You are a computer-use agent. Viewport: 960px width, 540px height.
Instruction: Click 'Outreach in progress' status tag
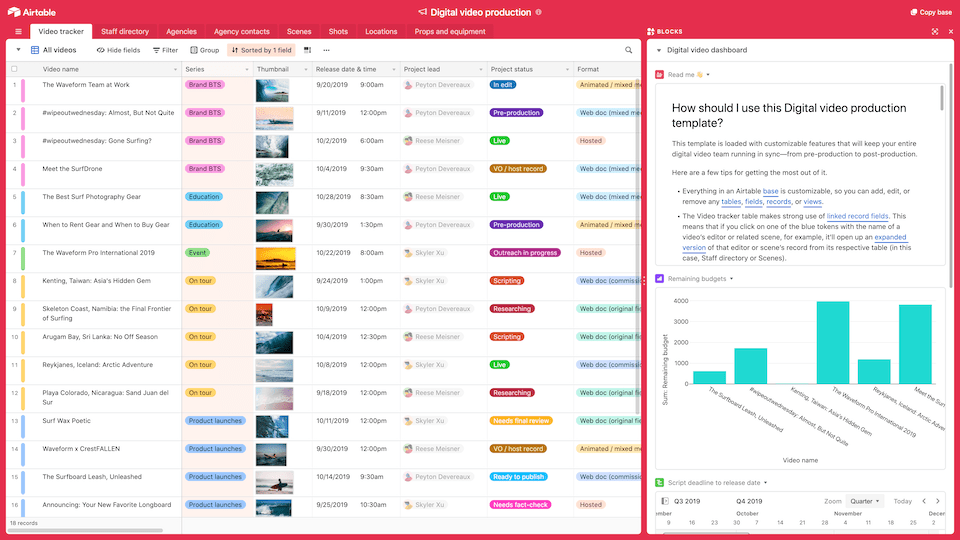coord(525,252)
